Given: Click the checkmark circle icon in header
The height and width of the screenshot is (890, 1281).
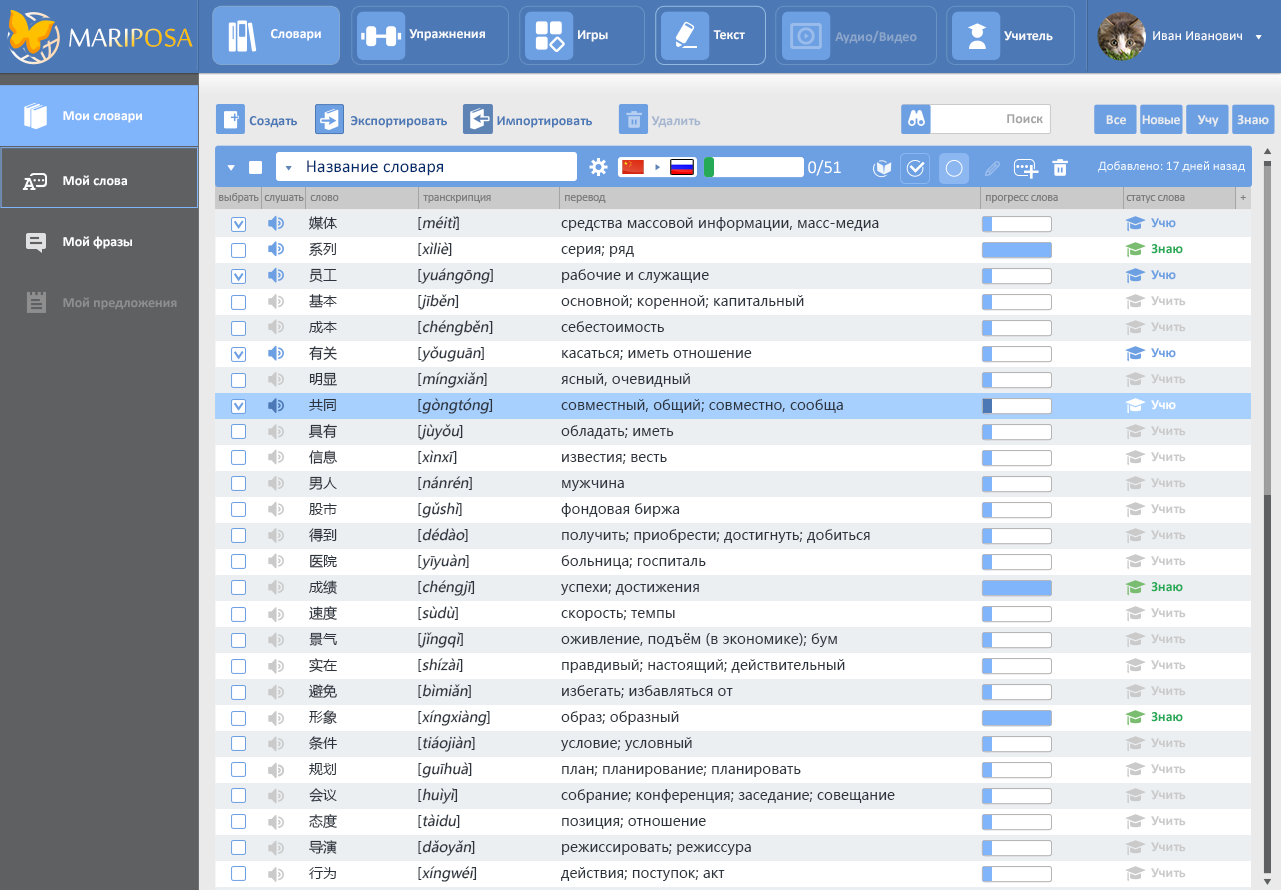Looking at the screenshot, I should [915, 168].
